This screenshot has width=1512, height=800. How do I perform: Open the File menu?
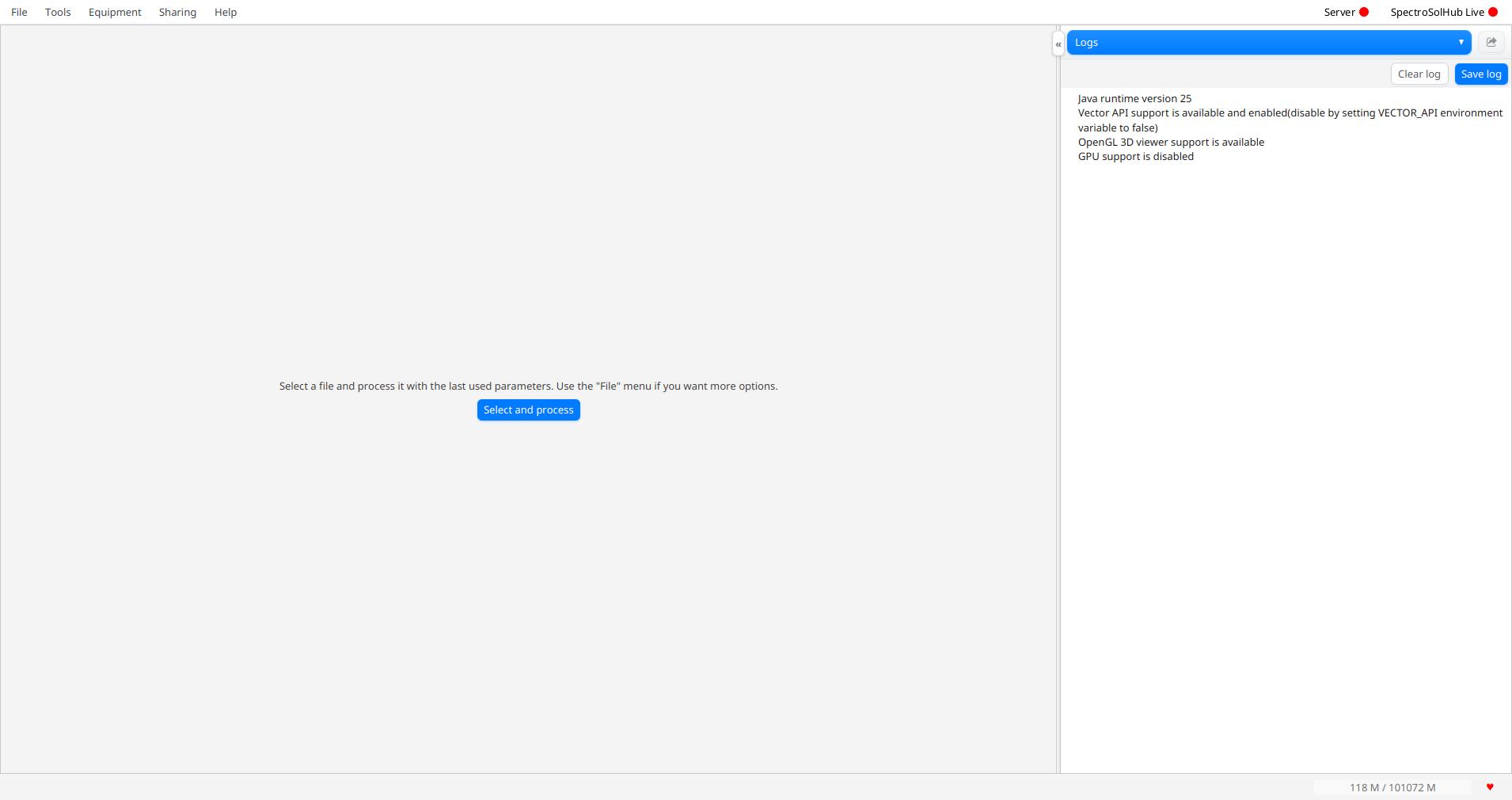19,12
